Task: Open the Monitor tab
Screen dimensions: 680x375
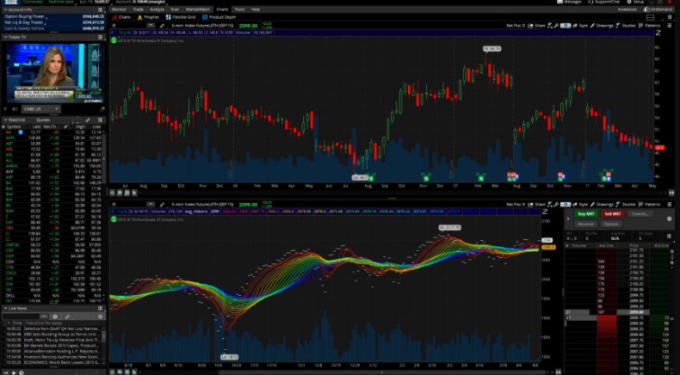Action: (119, 9)
